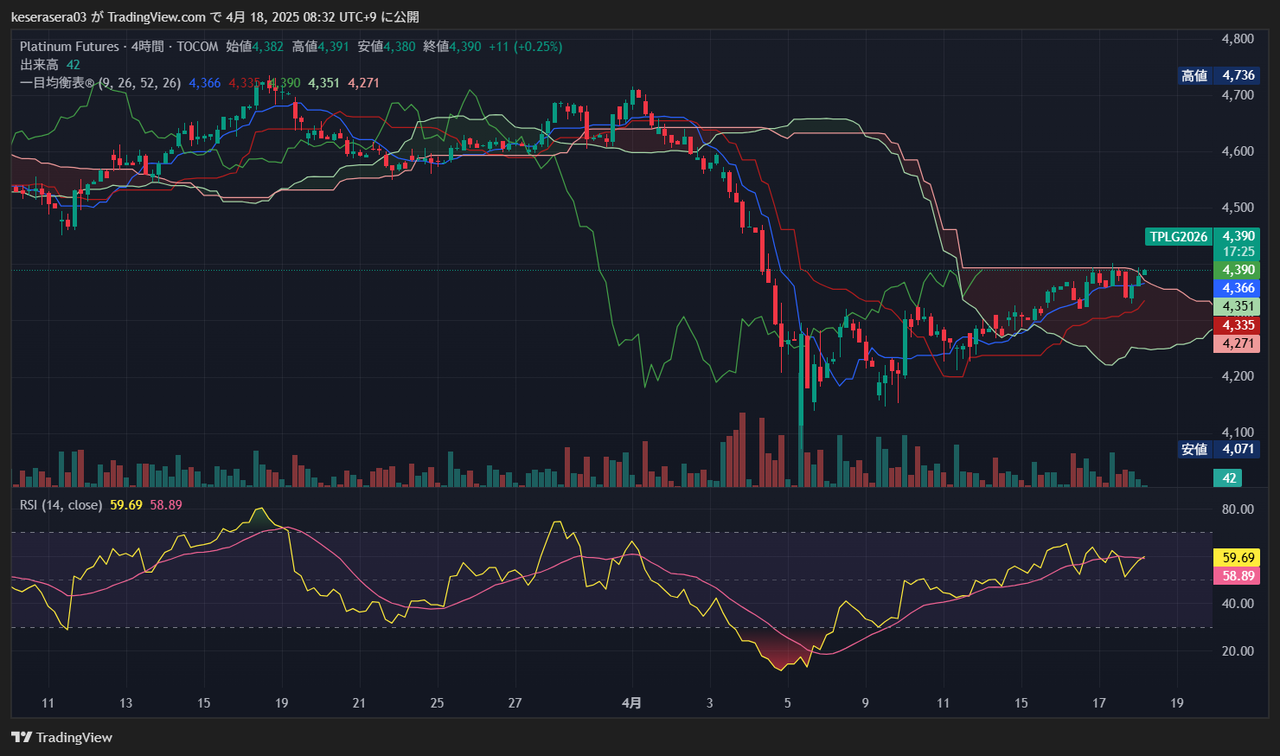This screenshot has width=1280, height=756.
Task: Select the 一目均衡表 (9, 26, 52, 26) indicator label
Action: coord(100,83)
